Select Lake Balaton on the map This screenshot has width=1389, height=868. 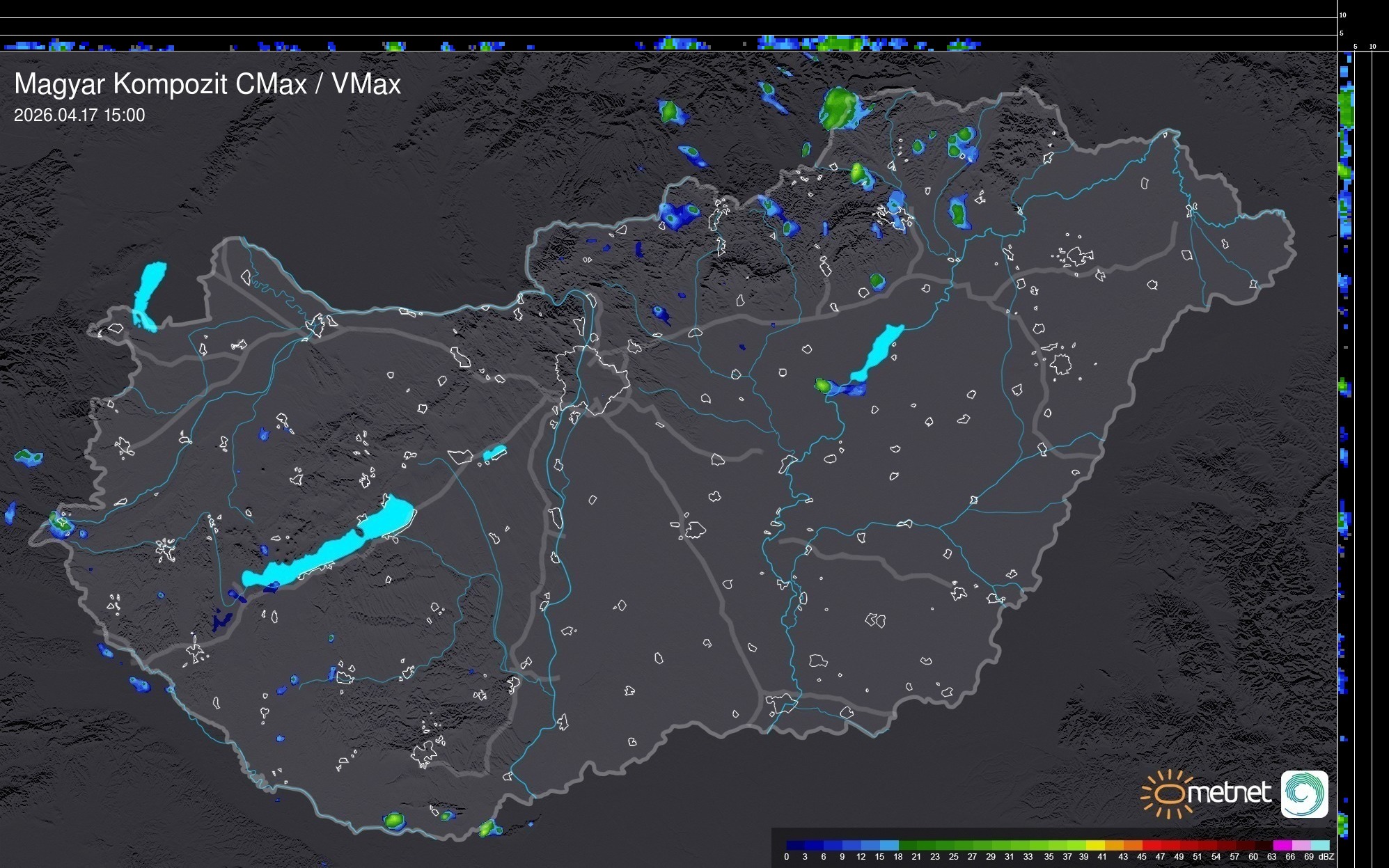tap(331, 549)
